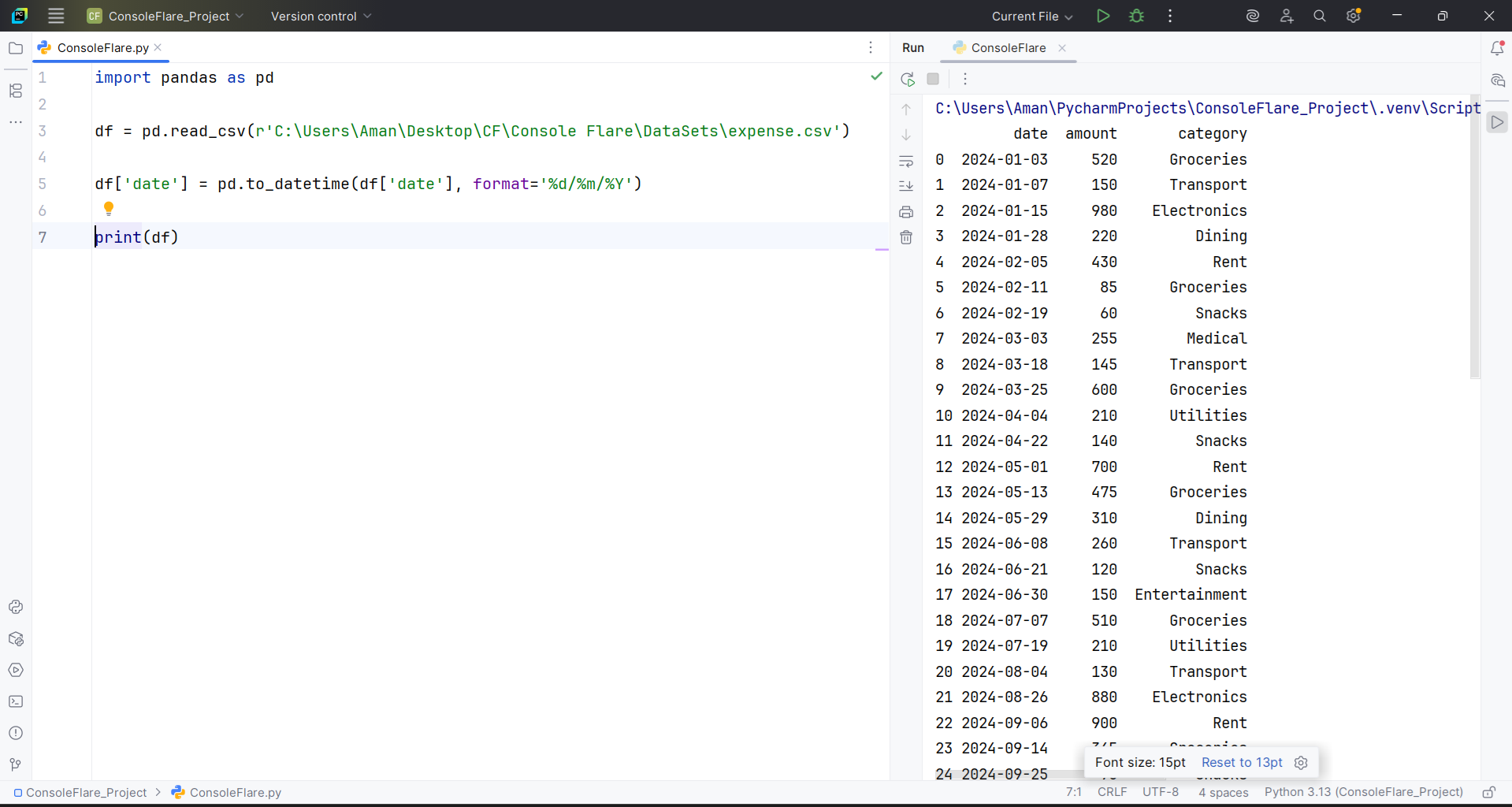Clear the run console output with trash icon
The image size is (1512, 807).
click(x=907, y=237)
